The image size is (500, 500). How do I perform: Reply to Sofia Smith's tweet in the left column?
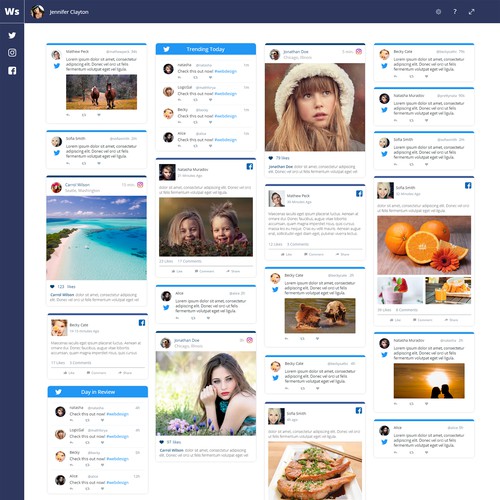coord(68,163)
